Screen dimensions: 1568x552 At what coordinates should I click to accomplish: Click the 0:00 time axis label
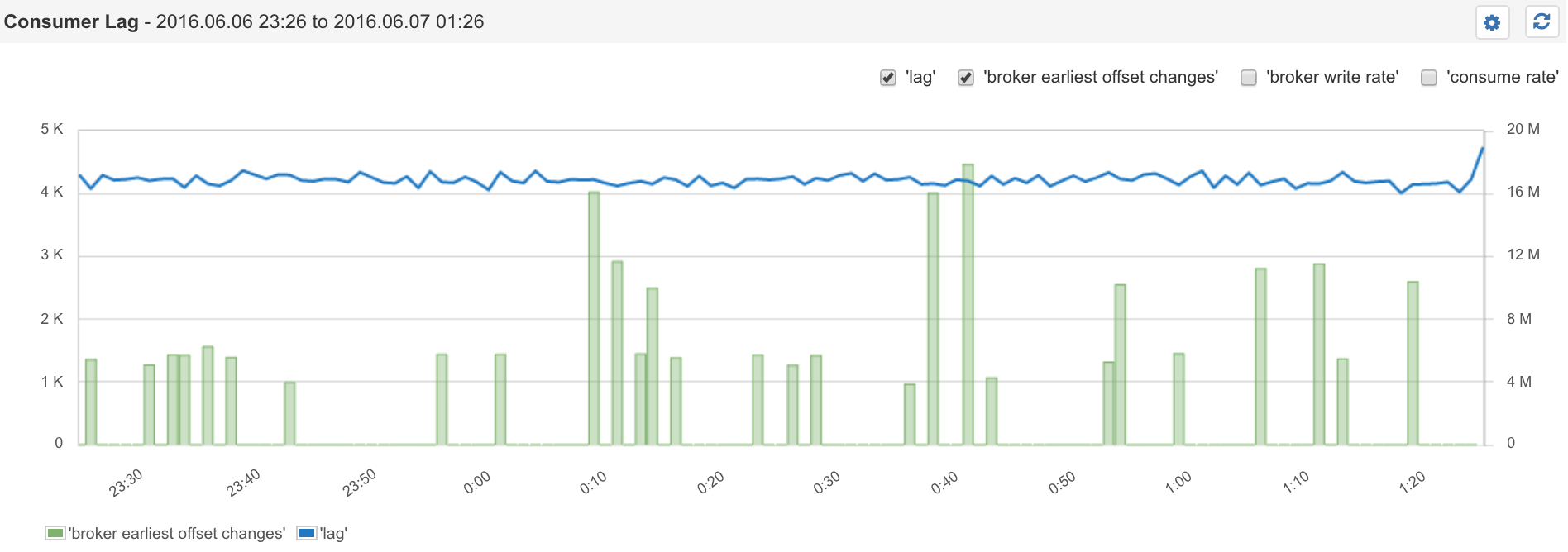pyautogui.click(x=477, y=483)
